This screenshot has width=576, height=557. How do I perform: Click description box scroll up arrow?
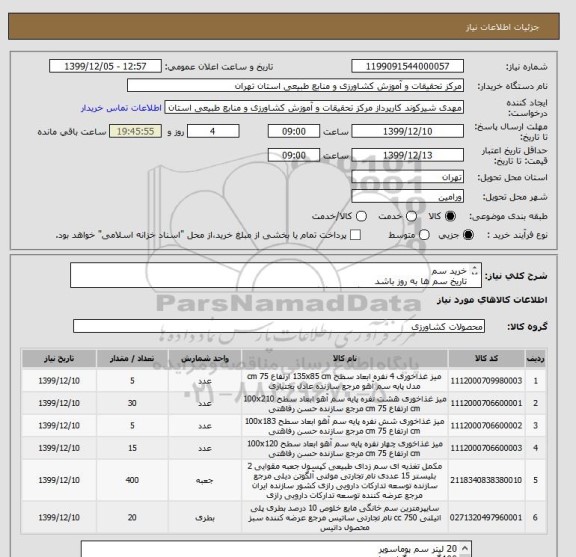pyautogui.click(x=475, y=268)
